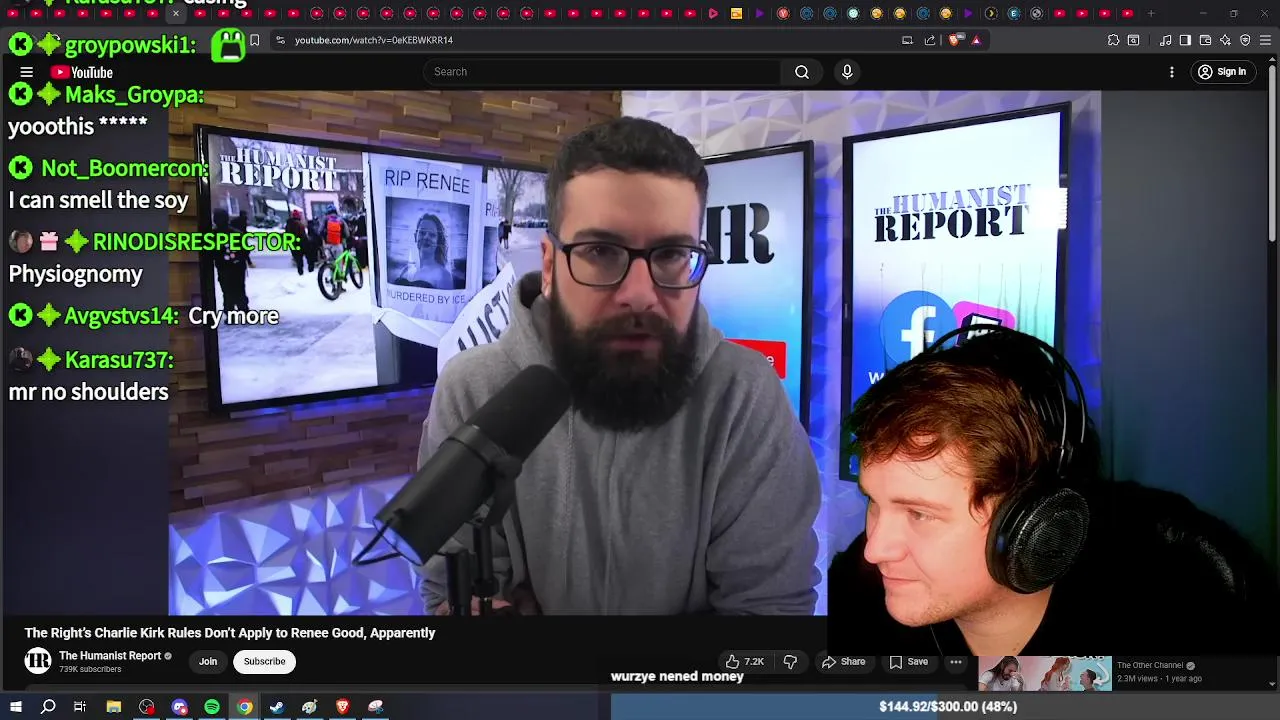Open the Windows Start menu

click(15, 707)
